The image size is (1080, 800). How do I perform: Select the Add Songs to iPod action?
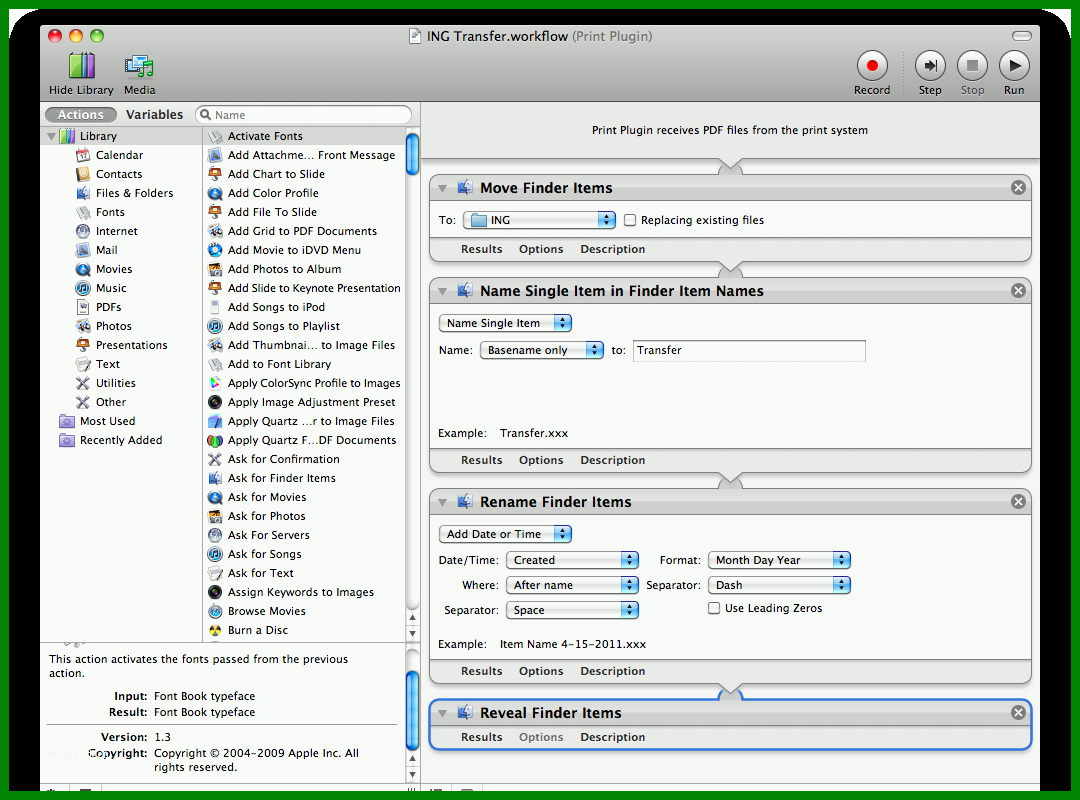[304, 307]
